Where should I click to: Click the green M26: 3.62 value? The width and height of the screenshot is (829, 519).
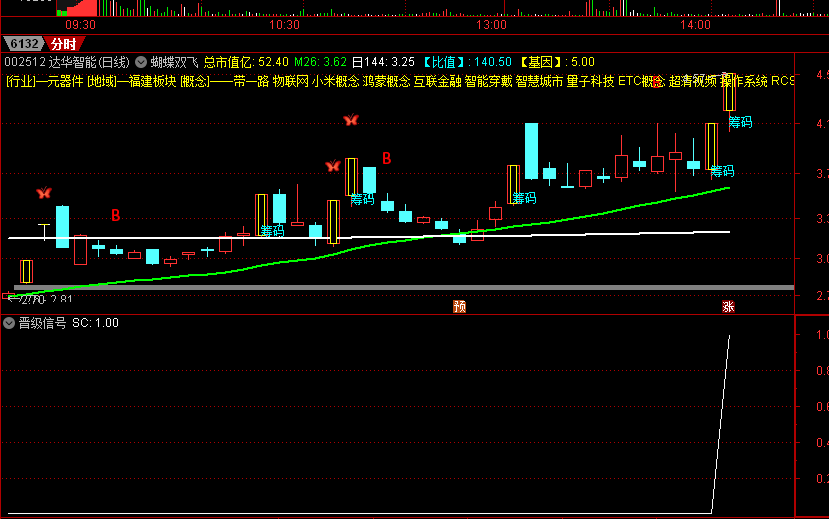pos(320,62)
